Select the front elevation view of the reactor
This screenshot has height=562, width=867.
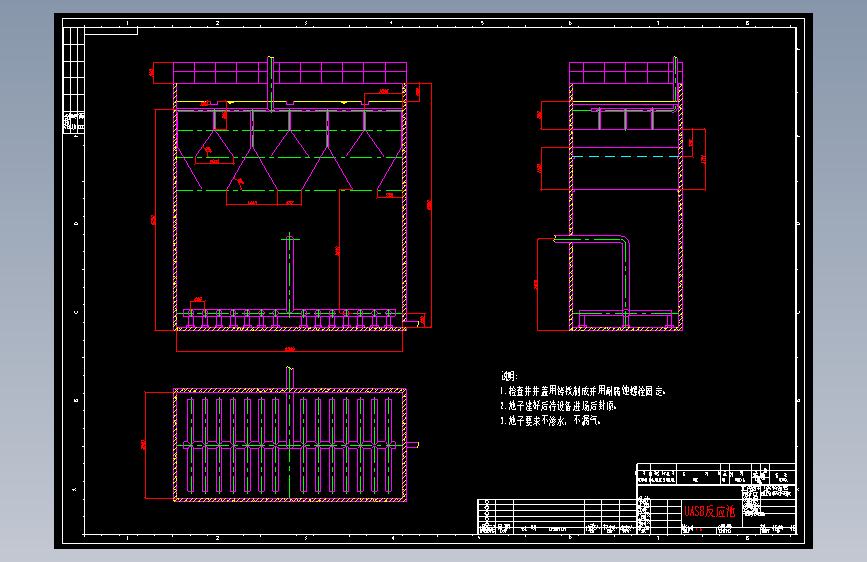click(290, 204)
